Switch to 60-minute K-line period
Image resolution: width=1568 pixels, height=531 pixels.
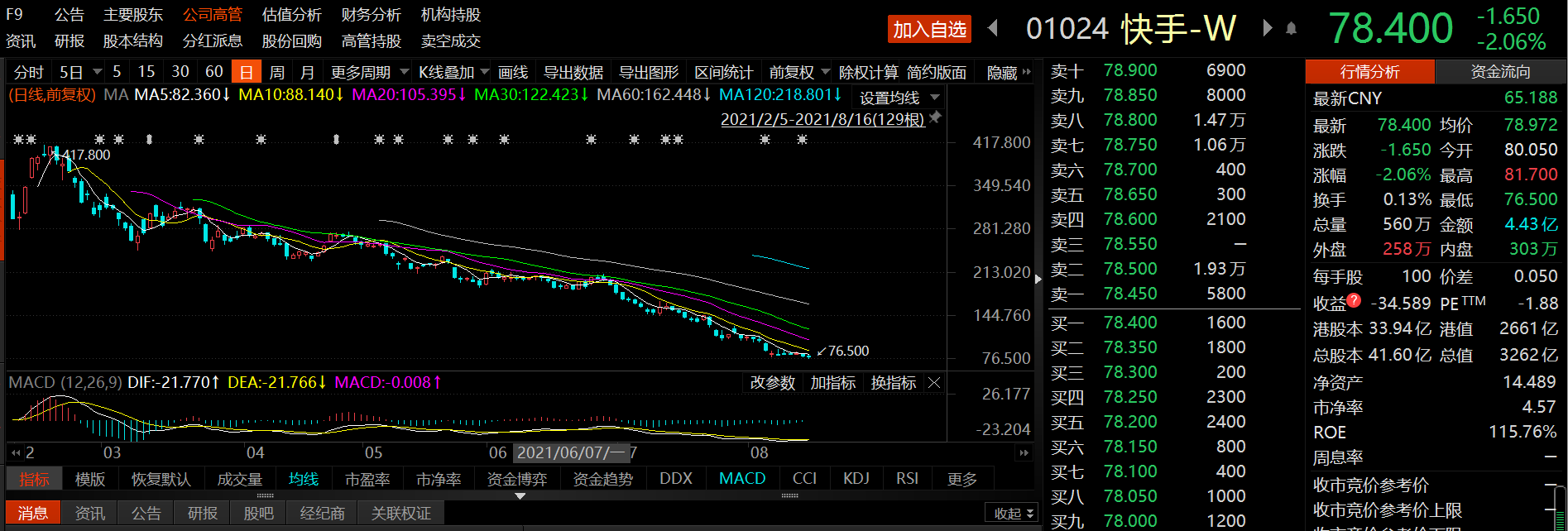pyautogui.click(x=214, y=72)
